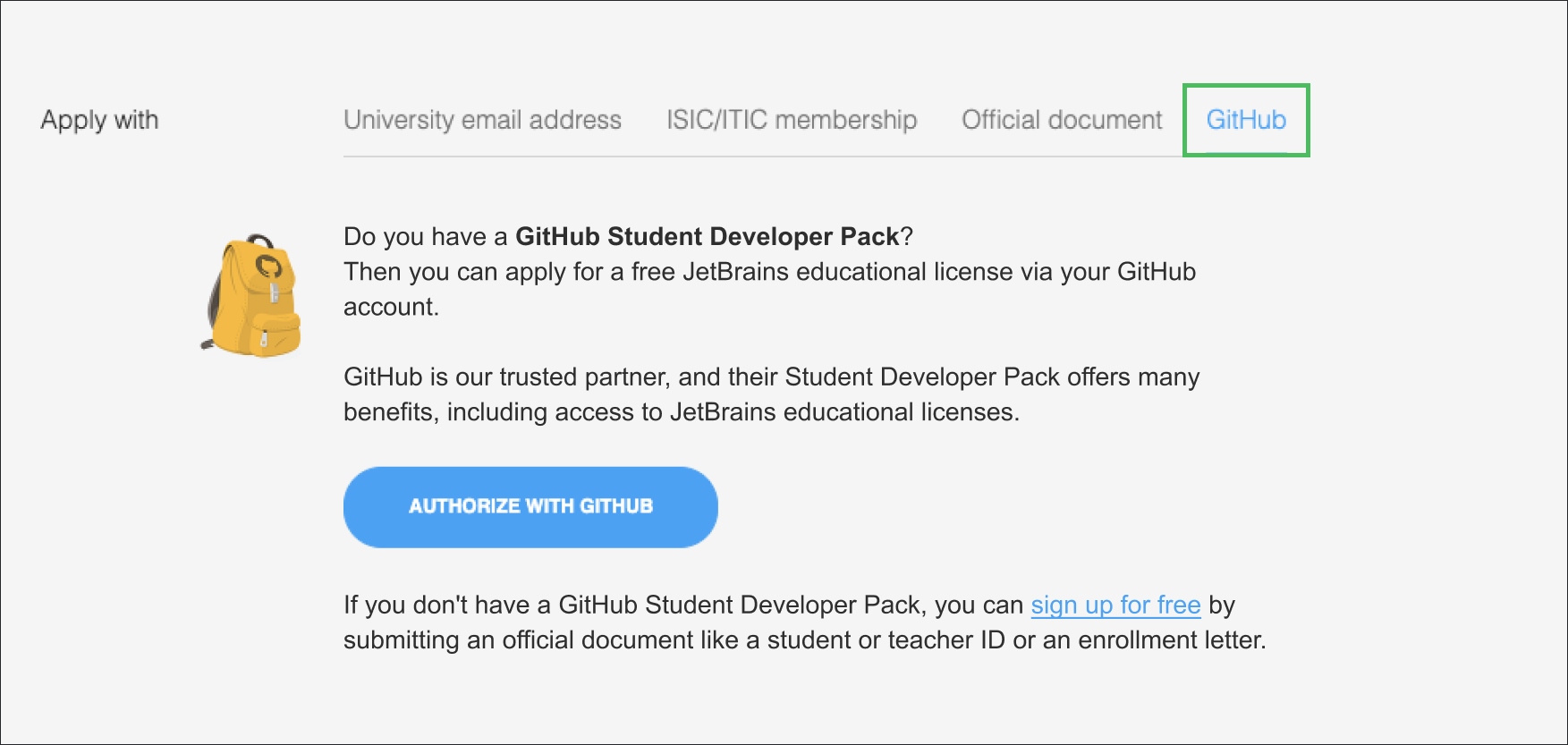This screenshot has width=1568, height=745.
Task: Choose the GitHub tab
Action: point(1246,120)
